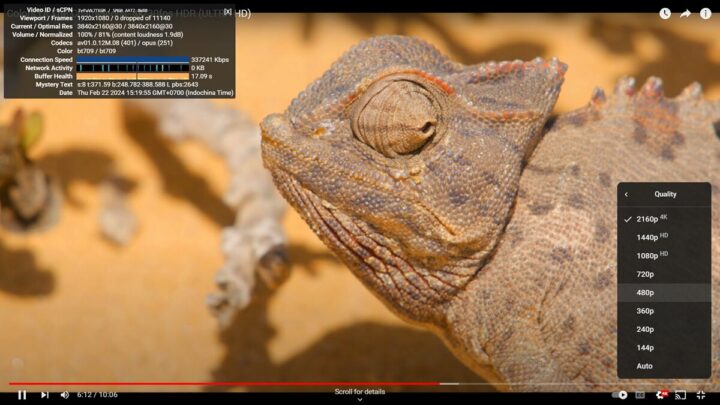Image resolution: width=720 pixels, height=405 pixels.
Task: Exit full screen mode
Action: click(701, 395)
